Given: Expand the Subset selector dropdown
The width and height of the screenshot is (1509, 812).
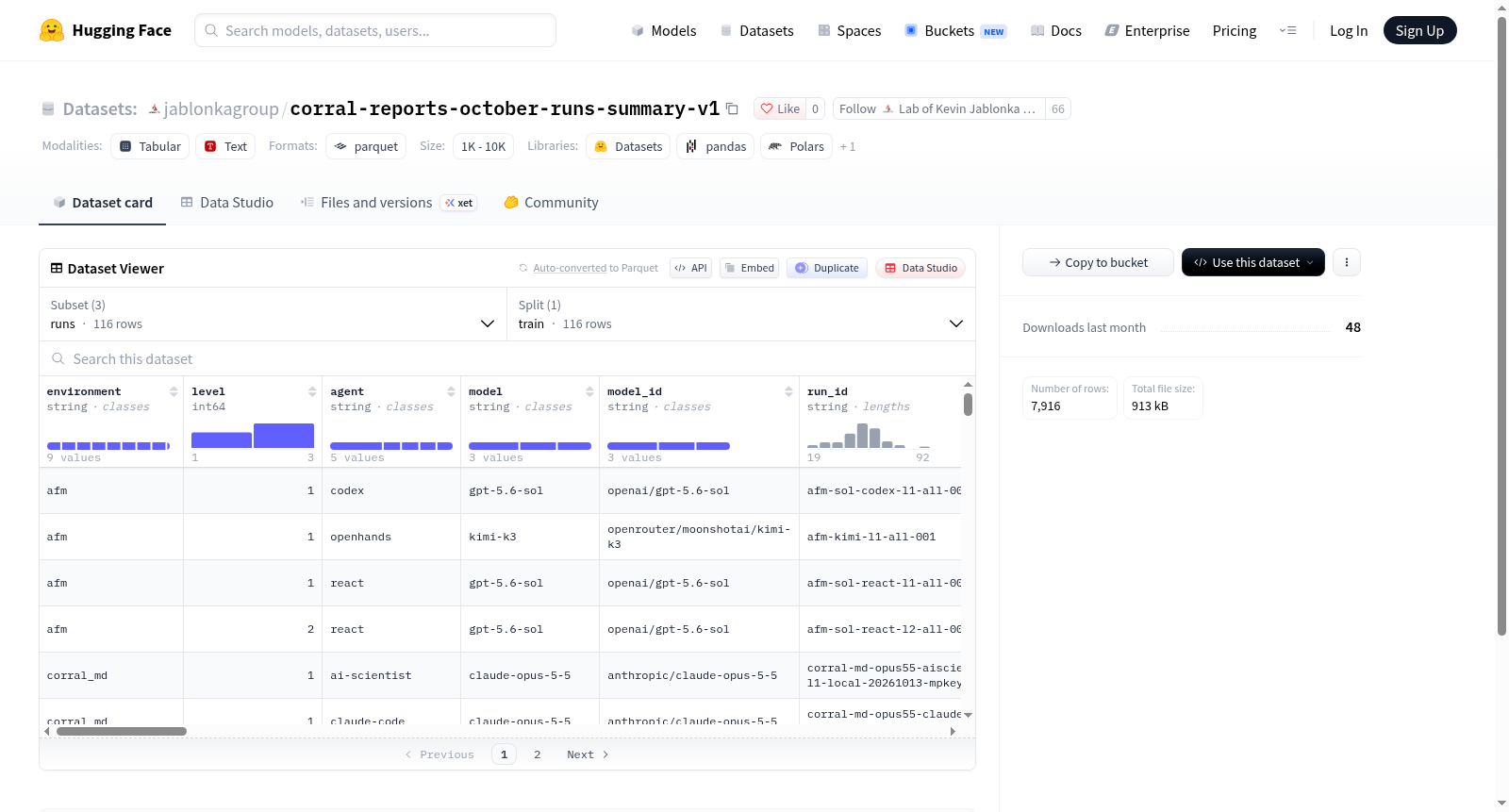Looking at the screenshot, I should tap(274, 314).
